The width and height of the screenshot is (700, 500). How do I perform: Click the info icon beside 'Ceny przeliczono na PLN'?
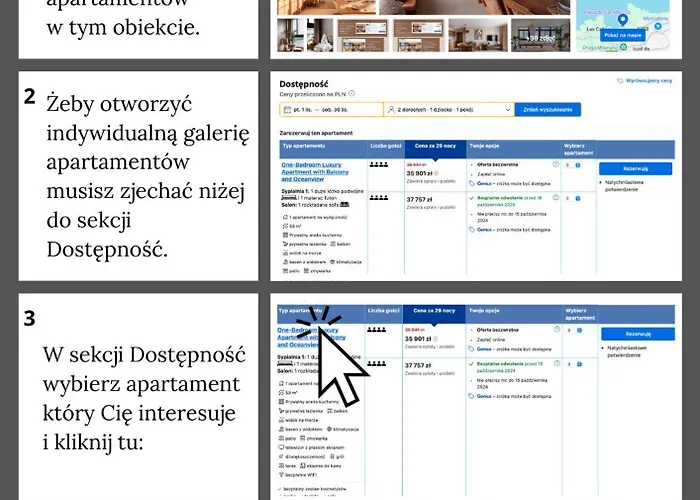pyautogui.click(x=352, y=95)
